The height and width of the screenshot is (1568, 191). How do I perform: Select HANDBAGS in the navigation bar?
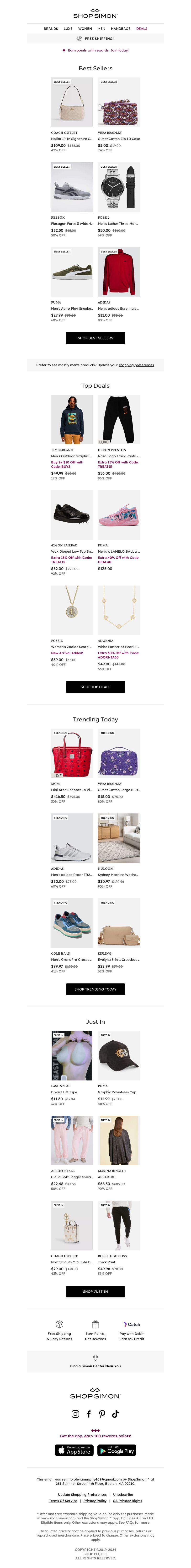(121, 29)
